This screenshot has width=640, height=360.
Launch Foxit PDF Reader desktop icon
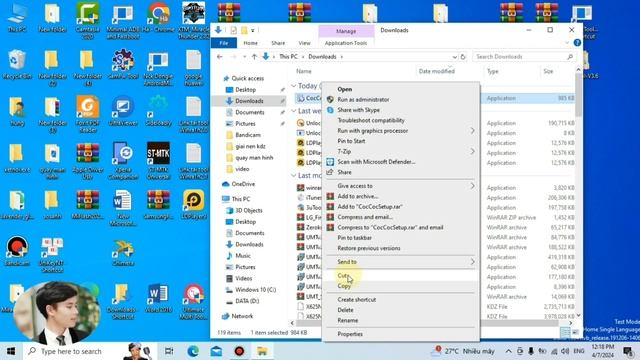tap(87, 113)
